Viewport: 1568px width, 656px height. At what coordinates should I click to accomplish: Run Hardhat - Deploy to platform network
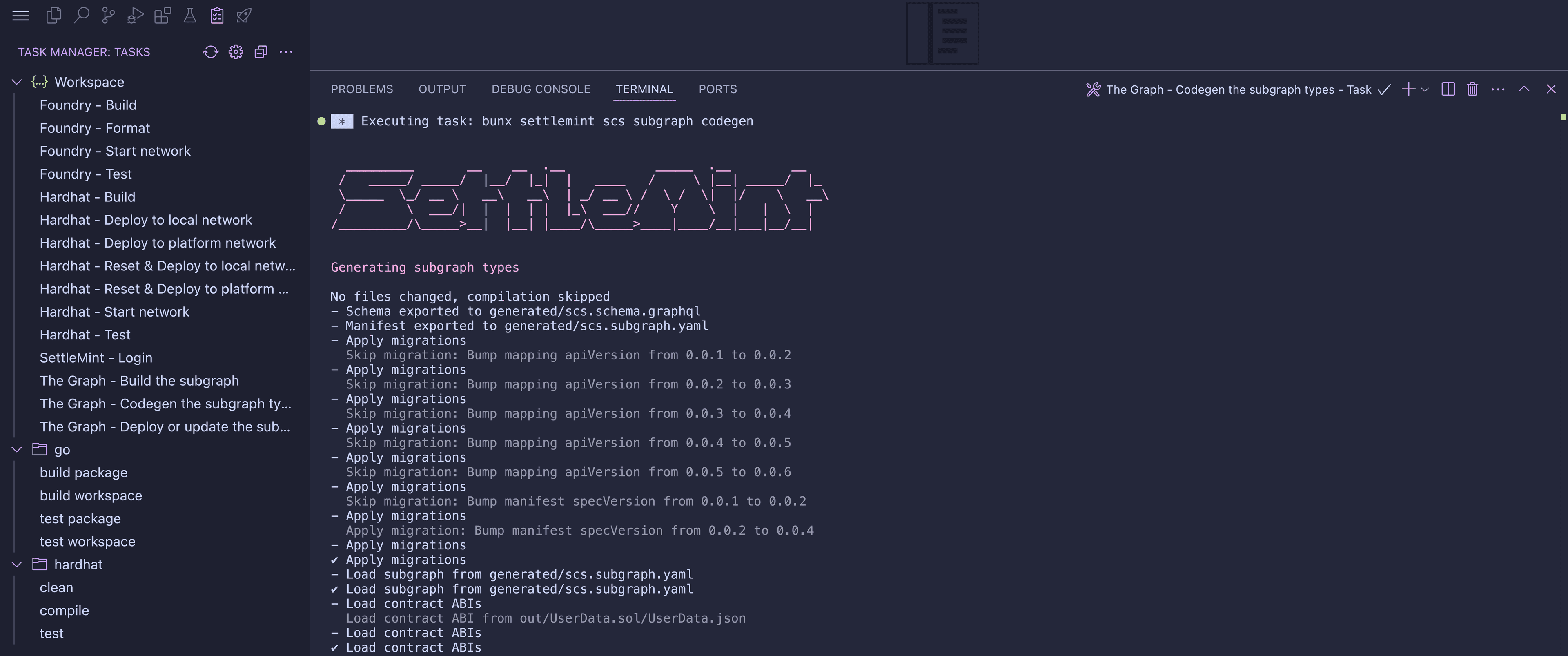[158, 243]
